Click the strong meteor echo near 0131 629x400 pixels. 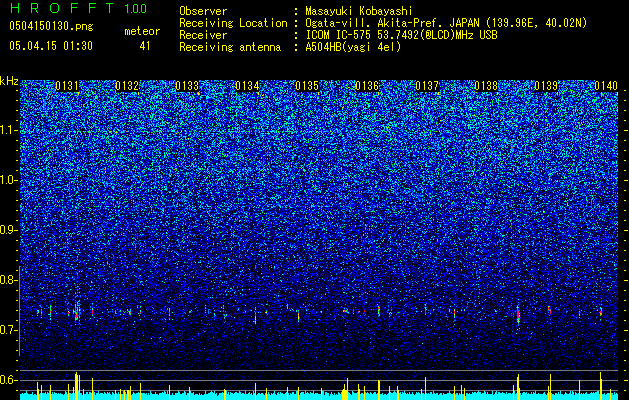pyautogui.click(x=77, y=312)
